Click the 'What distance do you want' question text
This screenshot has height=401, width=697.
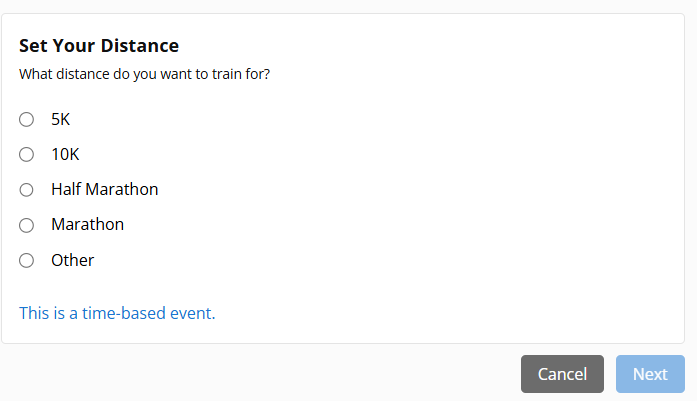144,74
